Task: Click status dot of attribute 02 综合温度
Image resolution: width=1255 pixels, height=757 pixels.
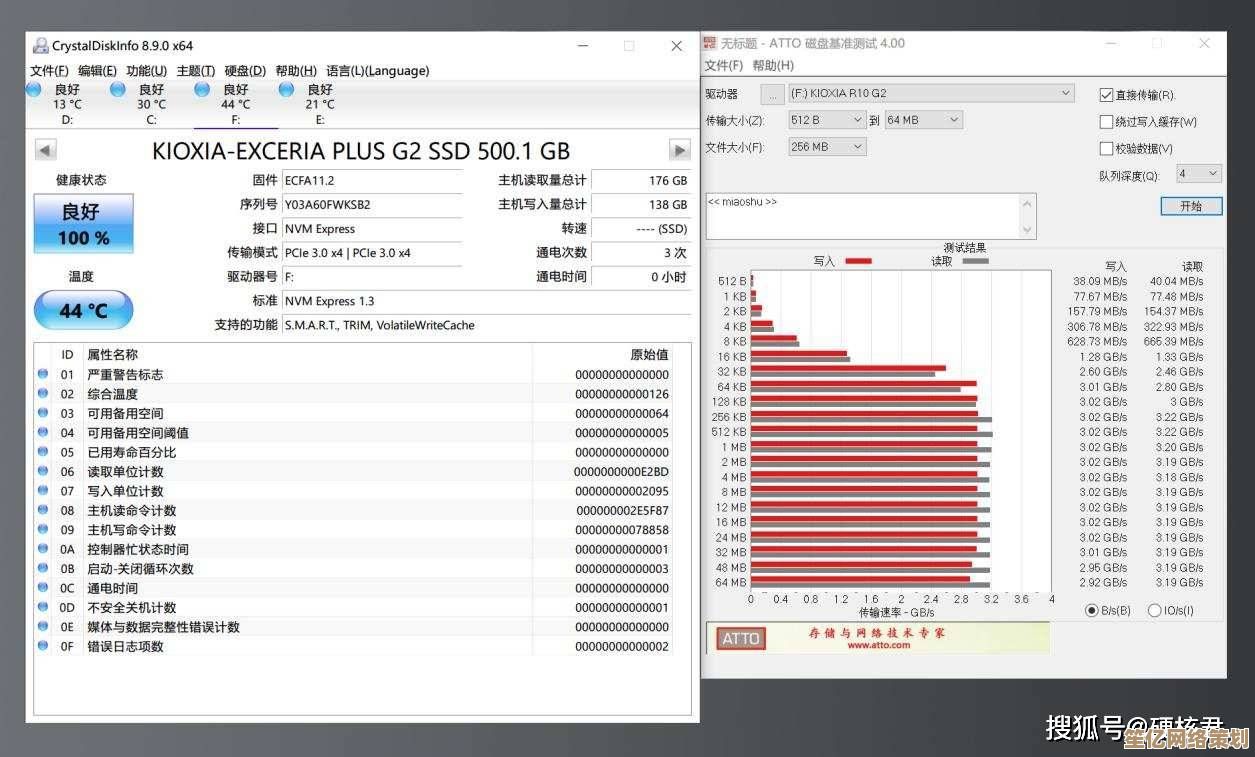Action: tap(43, 393)
